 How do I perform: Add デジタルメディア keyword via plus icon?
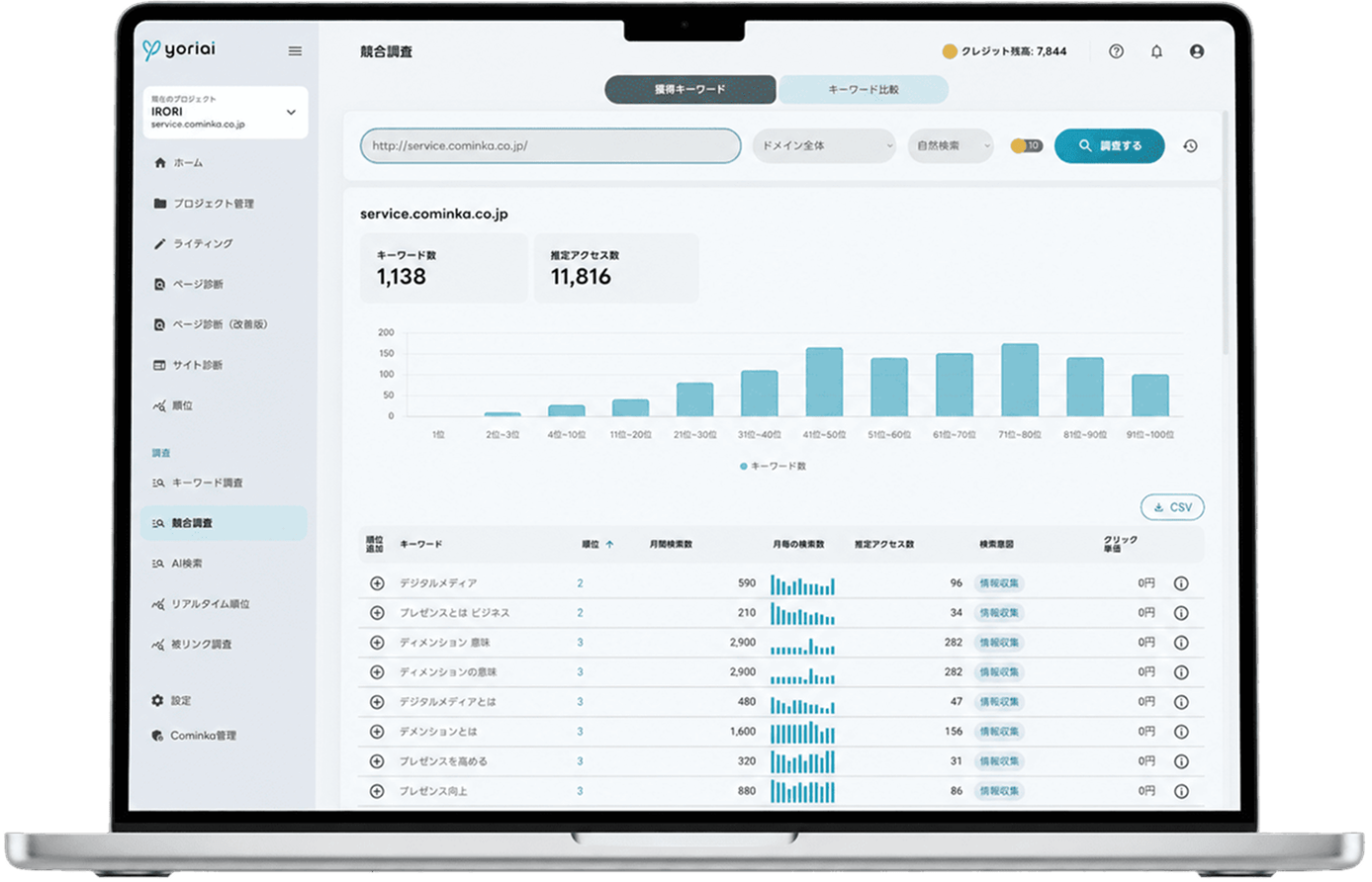377,583
